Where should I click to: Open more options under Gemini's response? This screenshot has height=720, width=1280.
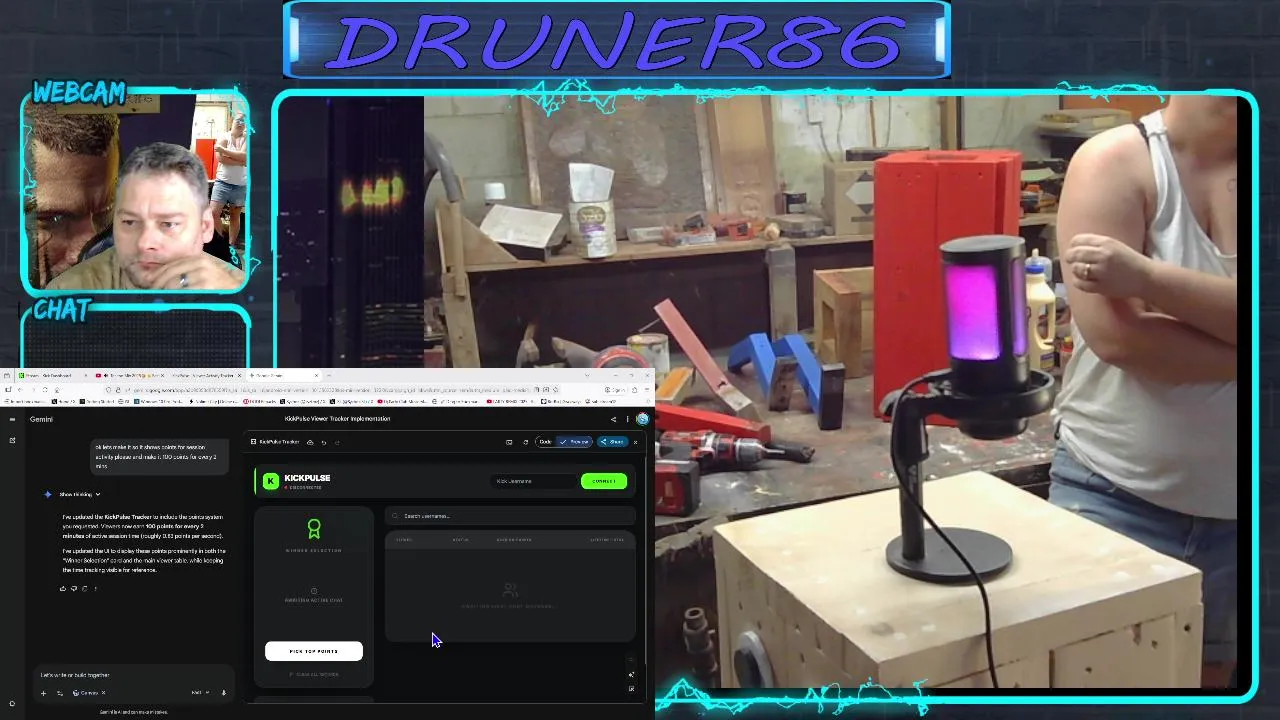(95, 589)
